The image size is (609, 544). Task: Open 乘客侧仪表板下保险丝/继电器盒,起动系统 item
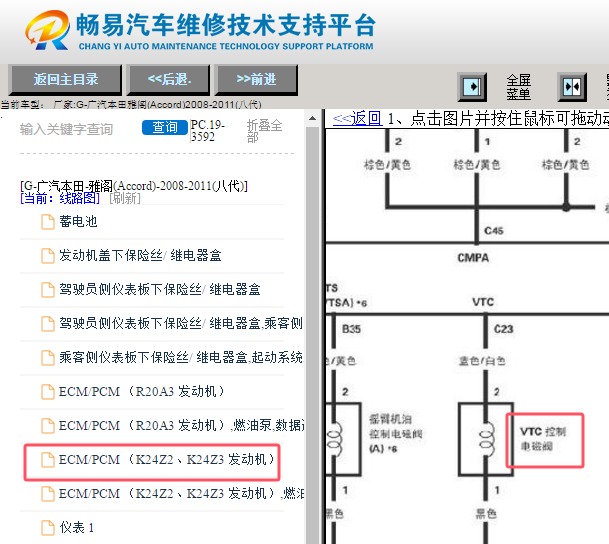pos(181,357)
